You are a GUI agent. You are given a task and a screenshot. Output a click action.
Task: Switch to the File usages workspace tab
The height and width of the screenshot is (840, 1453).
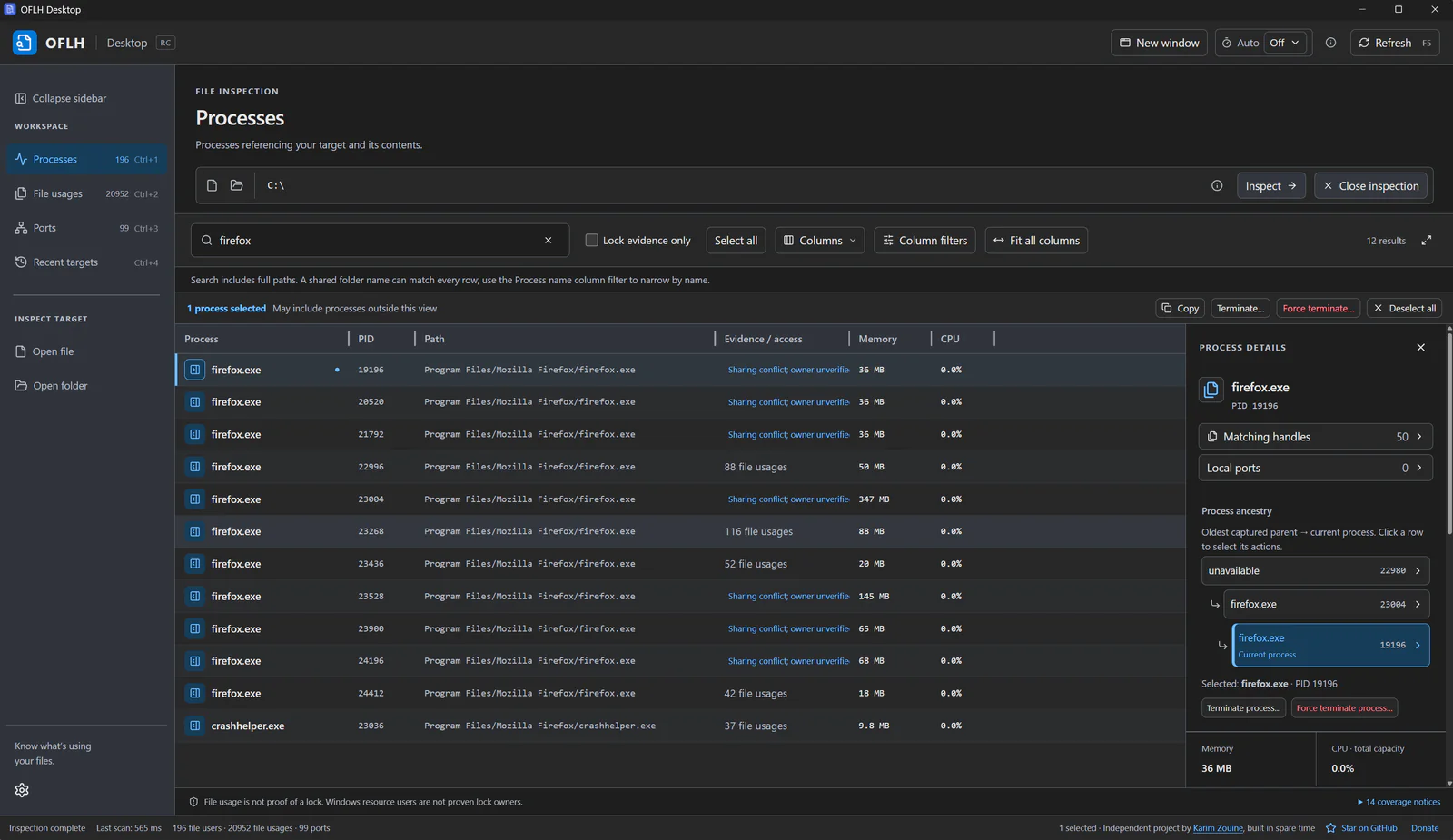coord(86,193)
